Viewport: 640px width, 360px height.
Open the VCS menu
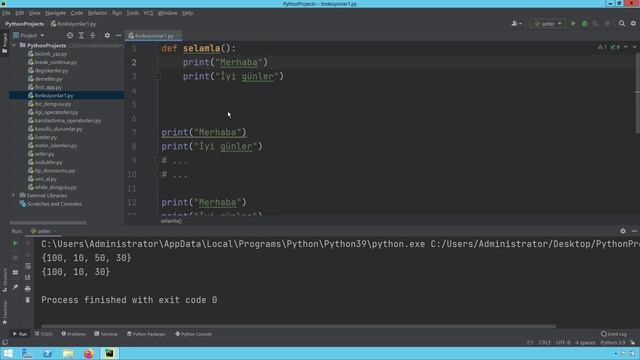148,13
